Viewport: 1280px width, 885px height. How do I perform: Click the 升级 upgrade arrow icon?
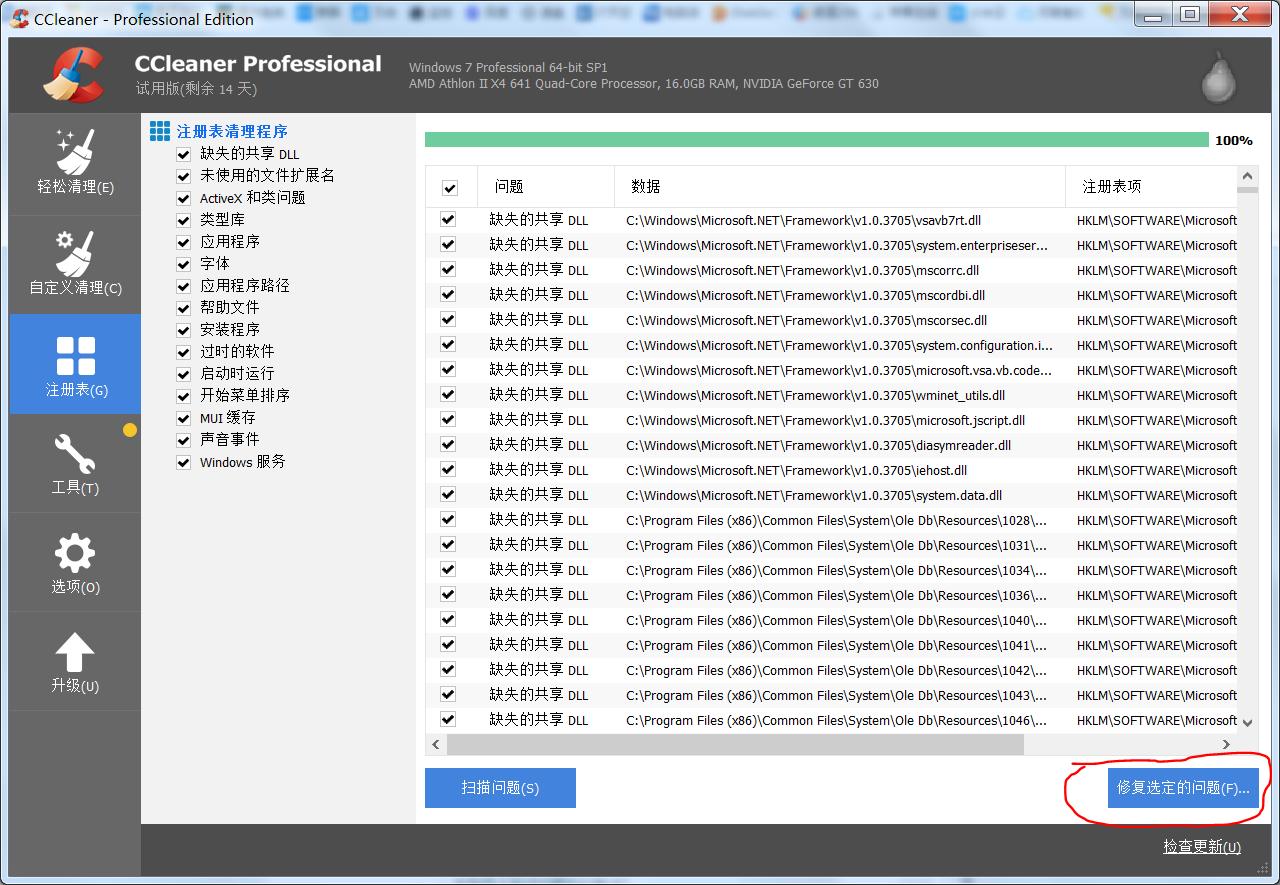click(75, 660)
